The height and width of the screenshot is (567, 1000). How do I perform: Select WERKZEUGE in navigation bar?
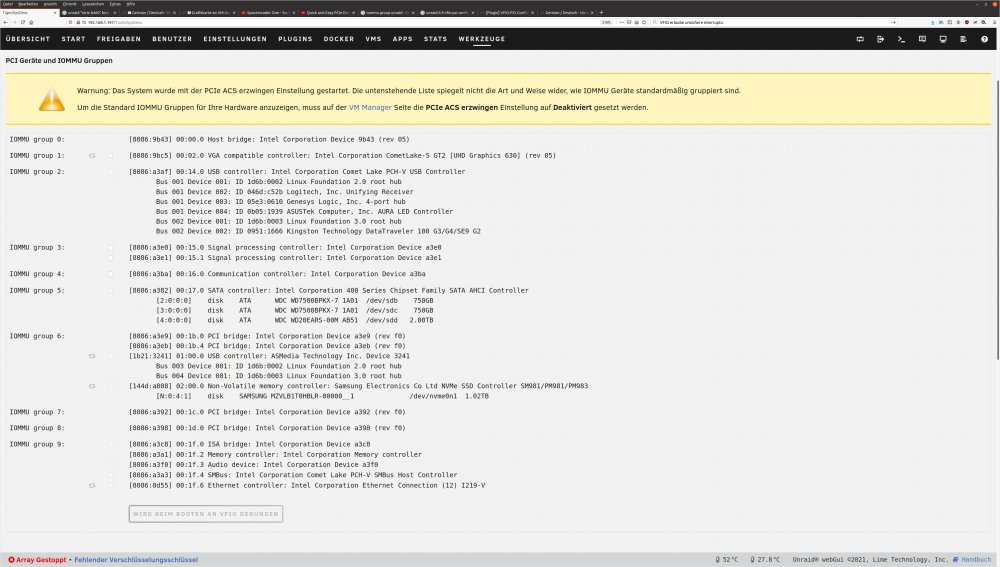(482, 39)
